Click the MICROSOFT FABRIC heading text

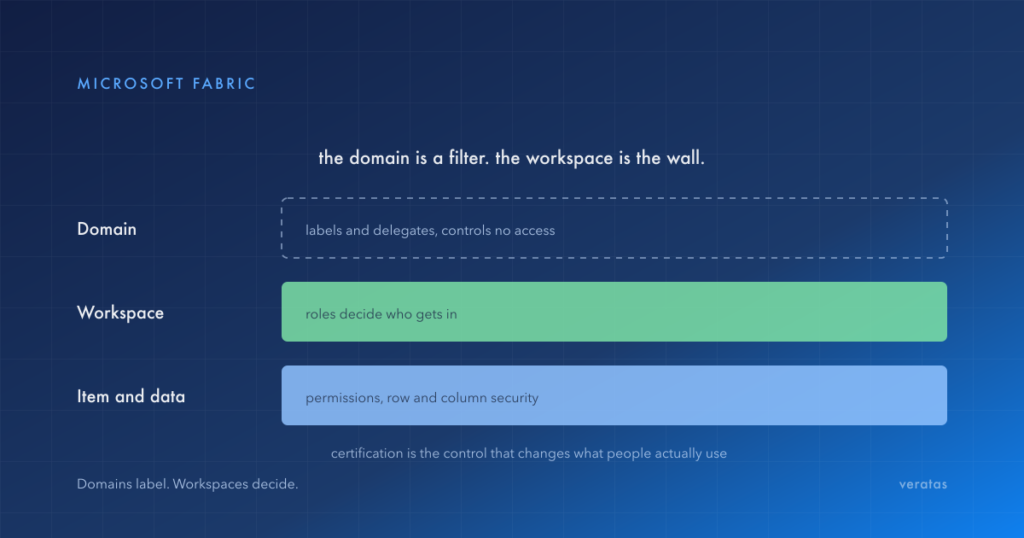pos(166,84)
